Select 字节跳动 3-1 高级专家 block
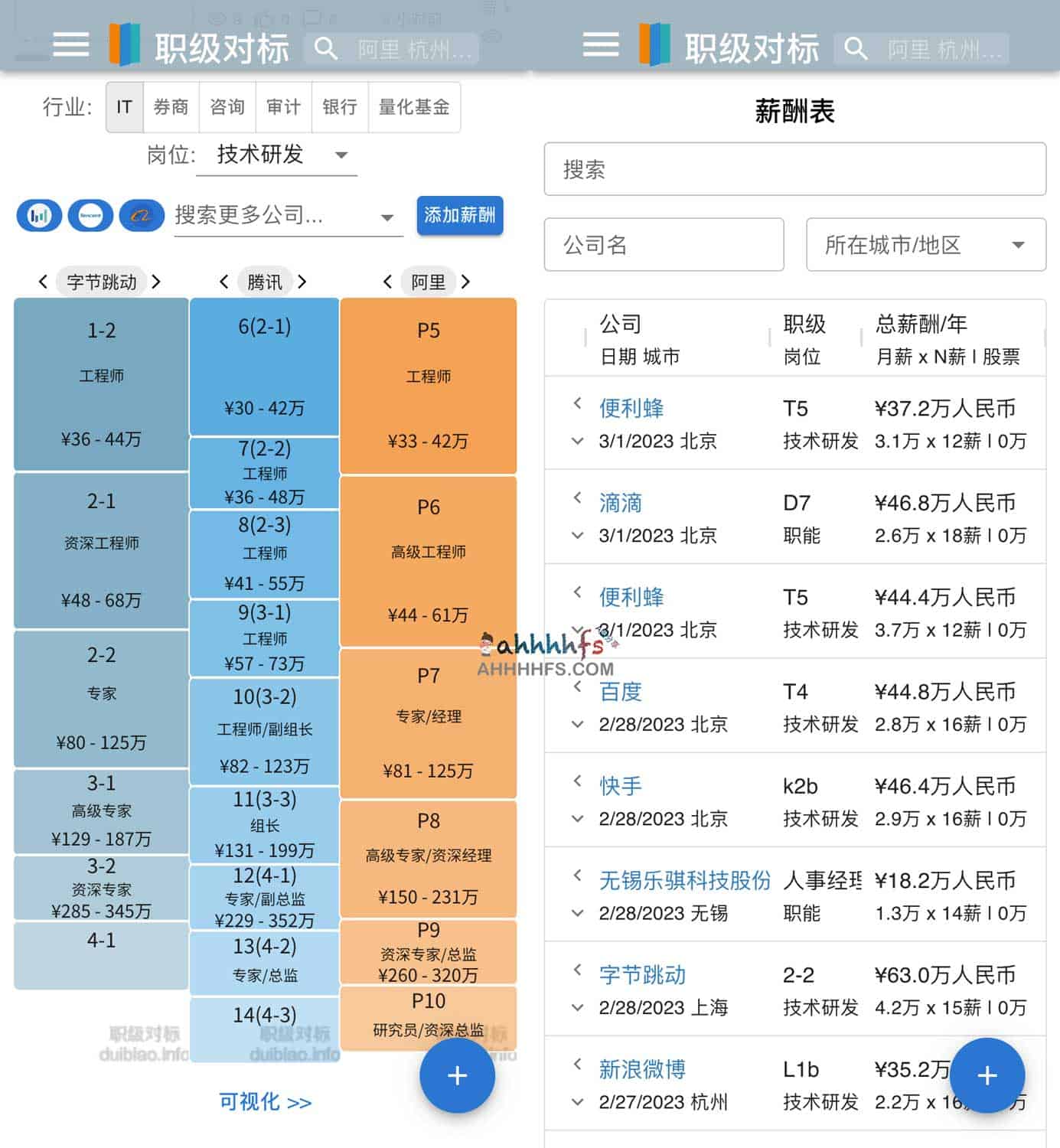The image size is (1060, 1148). coord(101,811)
